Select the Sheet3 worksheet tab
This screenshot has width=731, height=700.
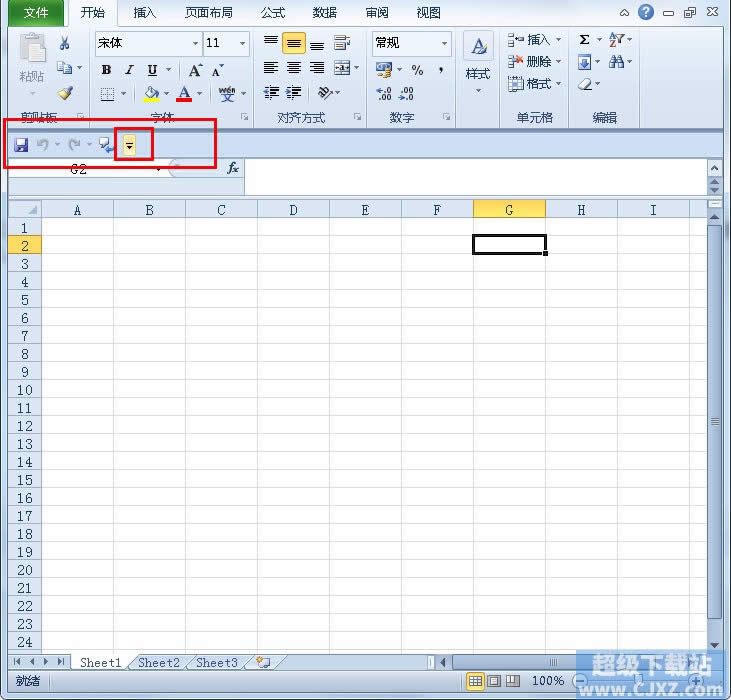tap(217, 662)
